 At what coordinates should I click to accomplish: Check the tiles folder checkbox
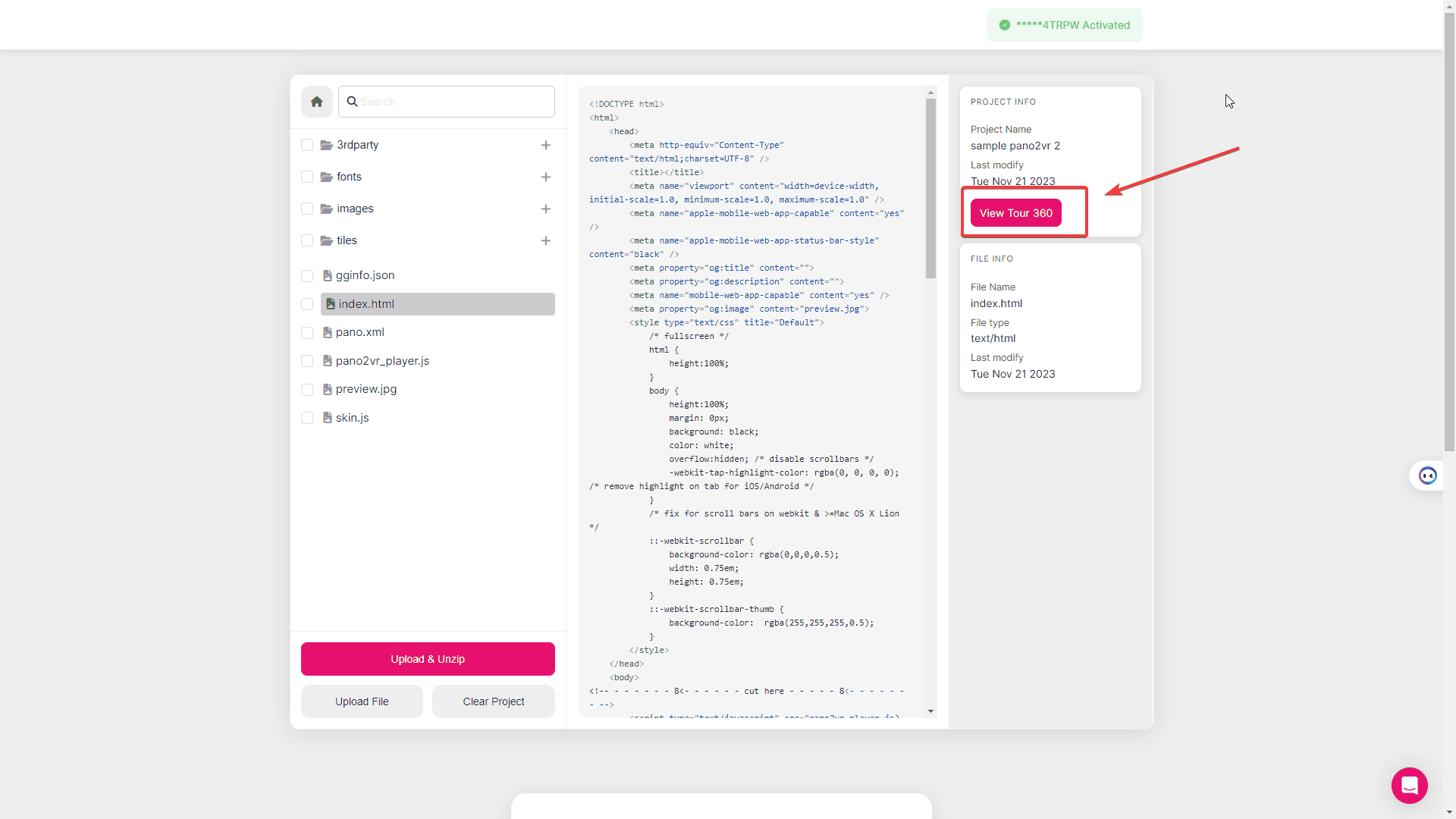point(307,240)
